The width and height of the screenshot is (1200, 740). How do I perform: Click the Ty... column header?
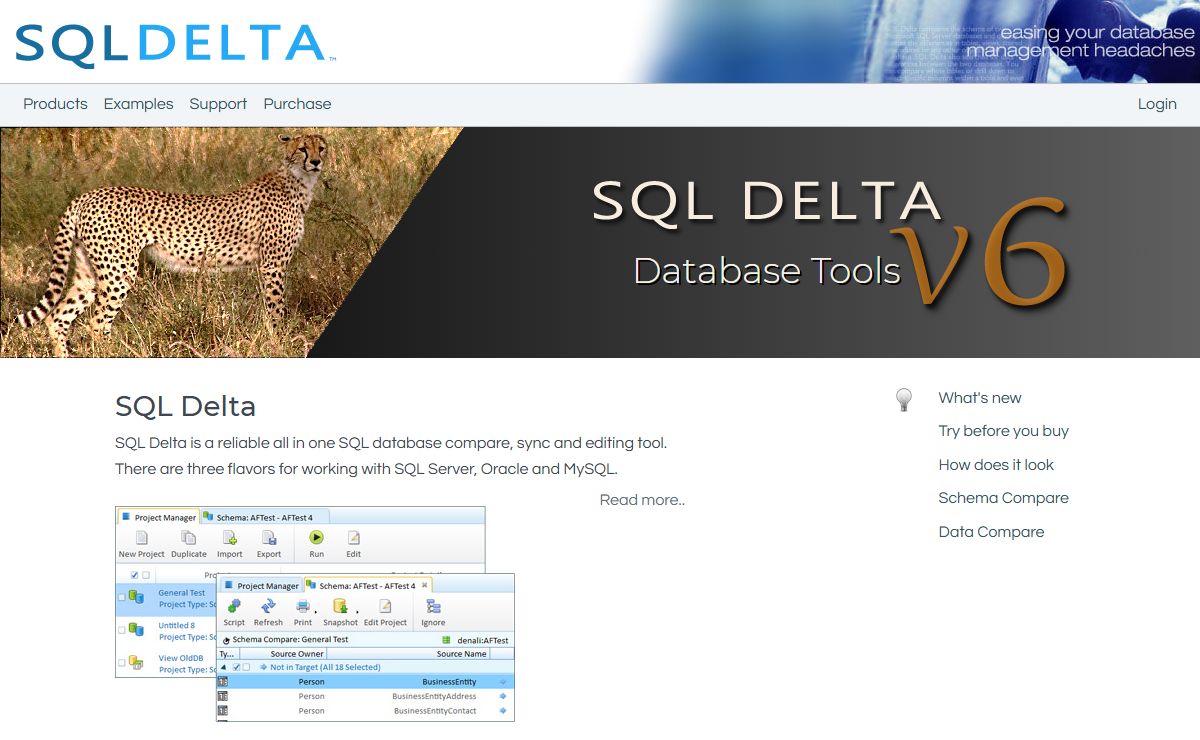228,654
